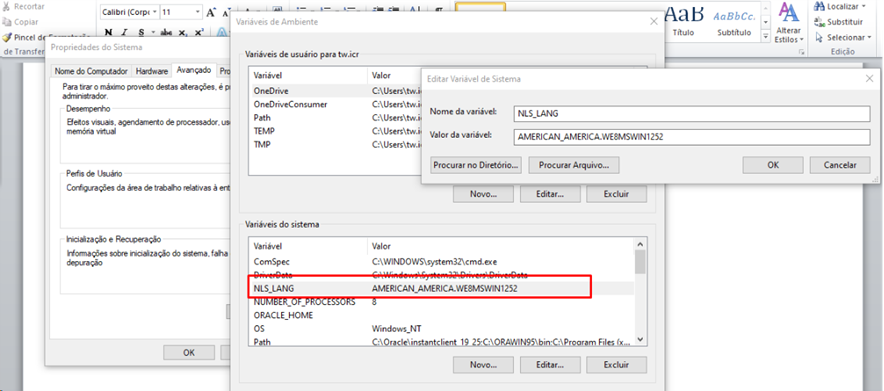This screenshot has width=884, height=391.
Task: Apply superscript formatting
Action: coord(198,32)
